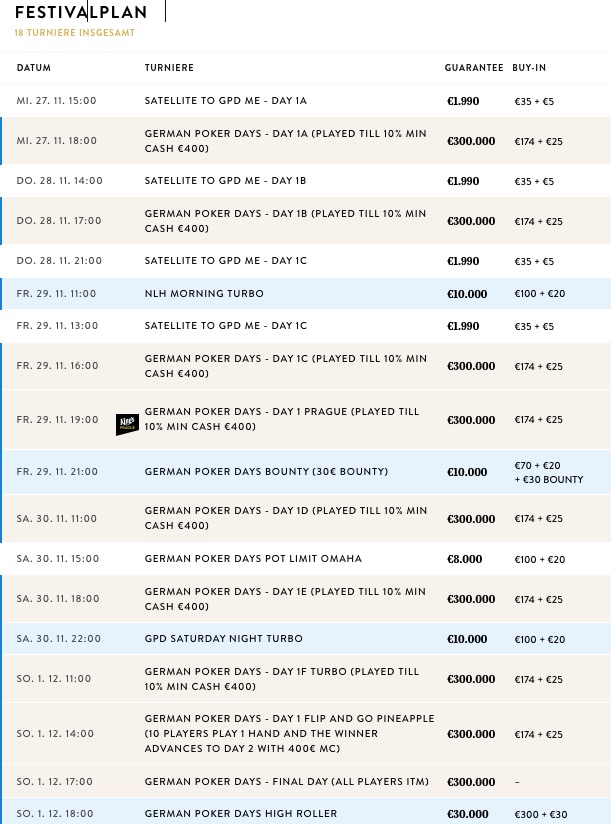Sort by the Guarantee column header
This screenshot has width=611, height=824.
pos(474,68)
